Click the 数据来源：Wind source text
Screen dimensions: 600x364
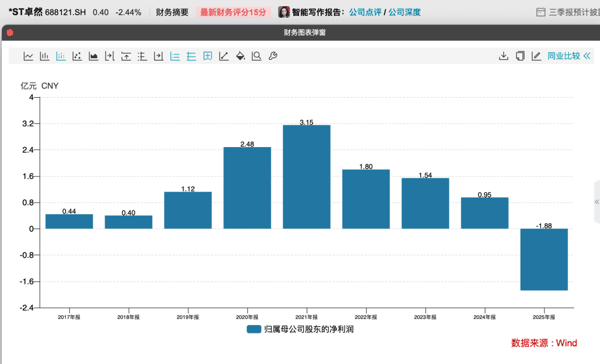544,343
